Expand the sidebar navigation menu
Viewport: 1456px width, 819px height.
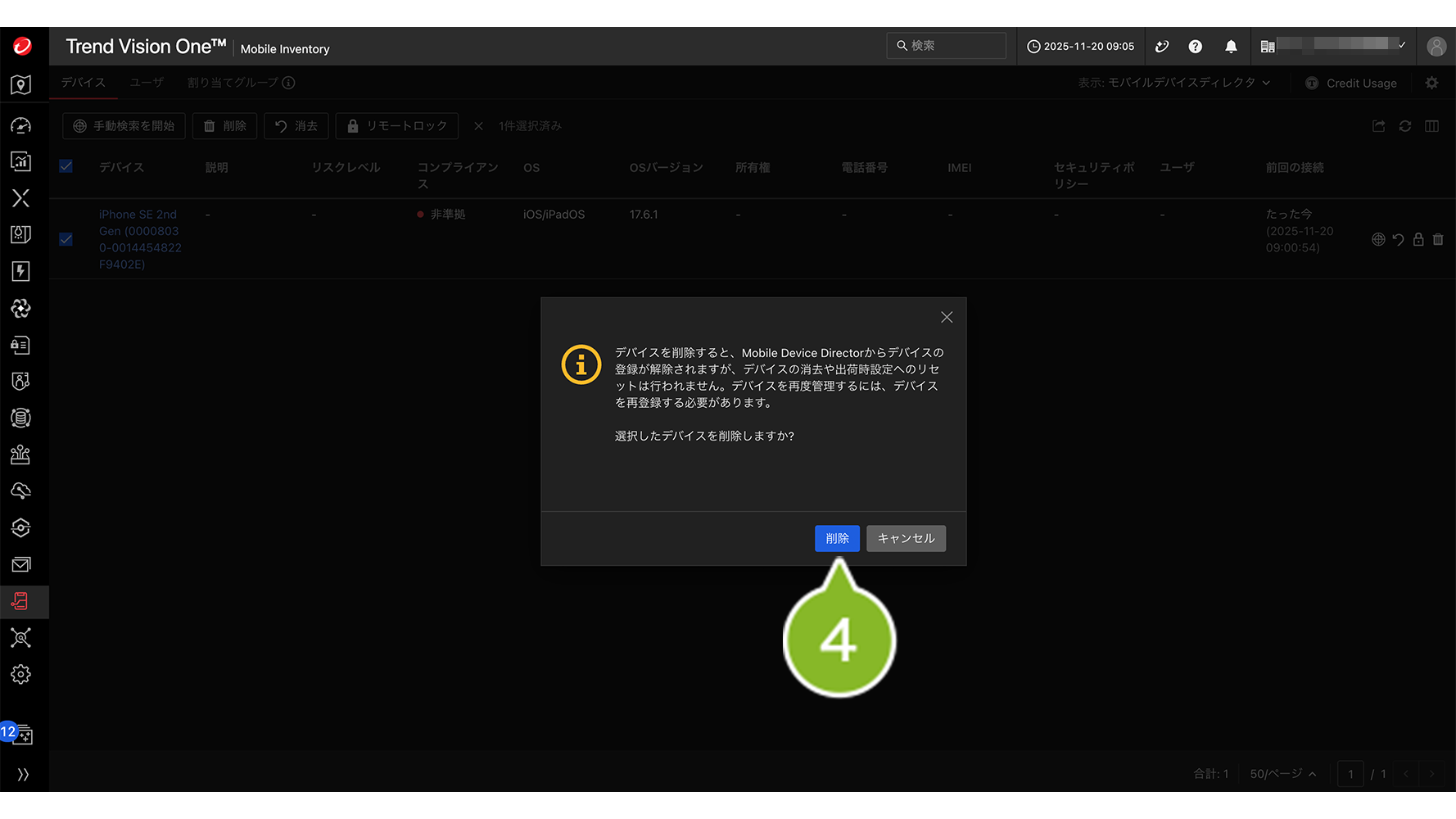point(23,774)
